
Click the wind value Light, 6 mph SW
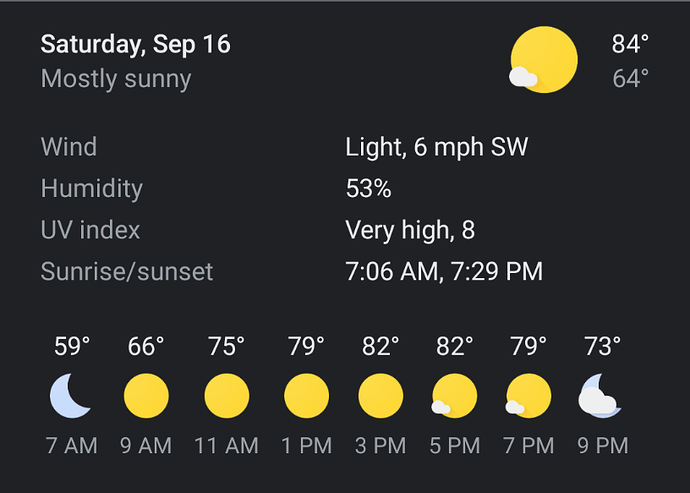point(436,148)
